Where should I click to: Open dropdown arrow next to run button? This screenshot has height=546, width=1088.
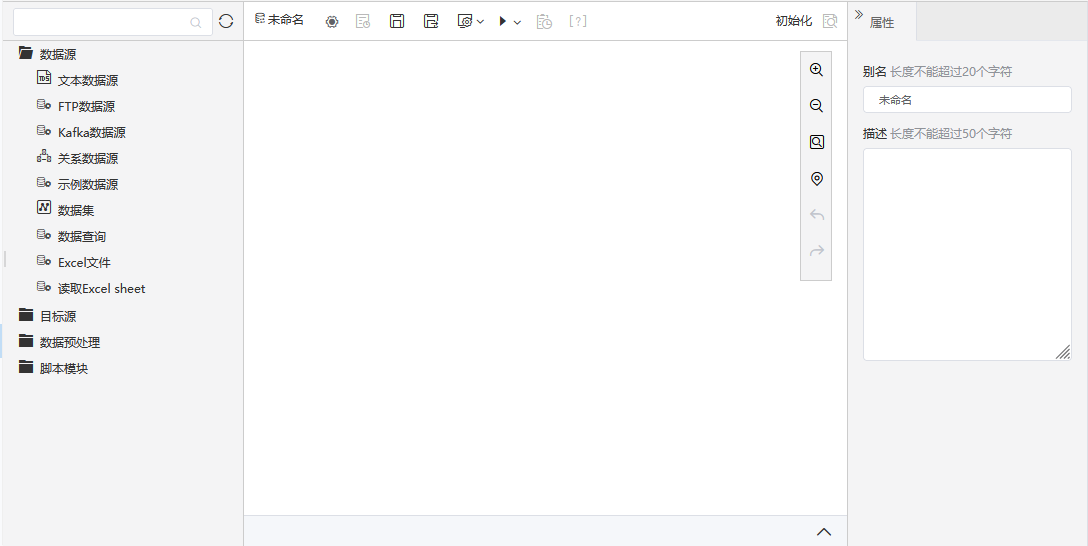[517, 22]
